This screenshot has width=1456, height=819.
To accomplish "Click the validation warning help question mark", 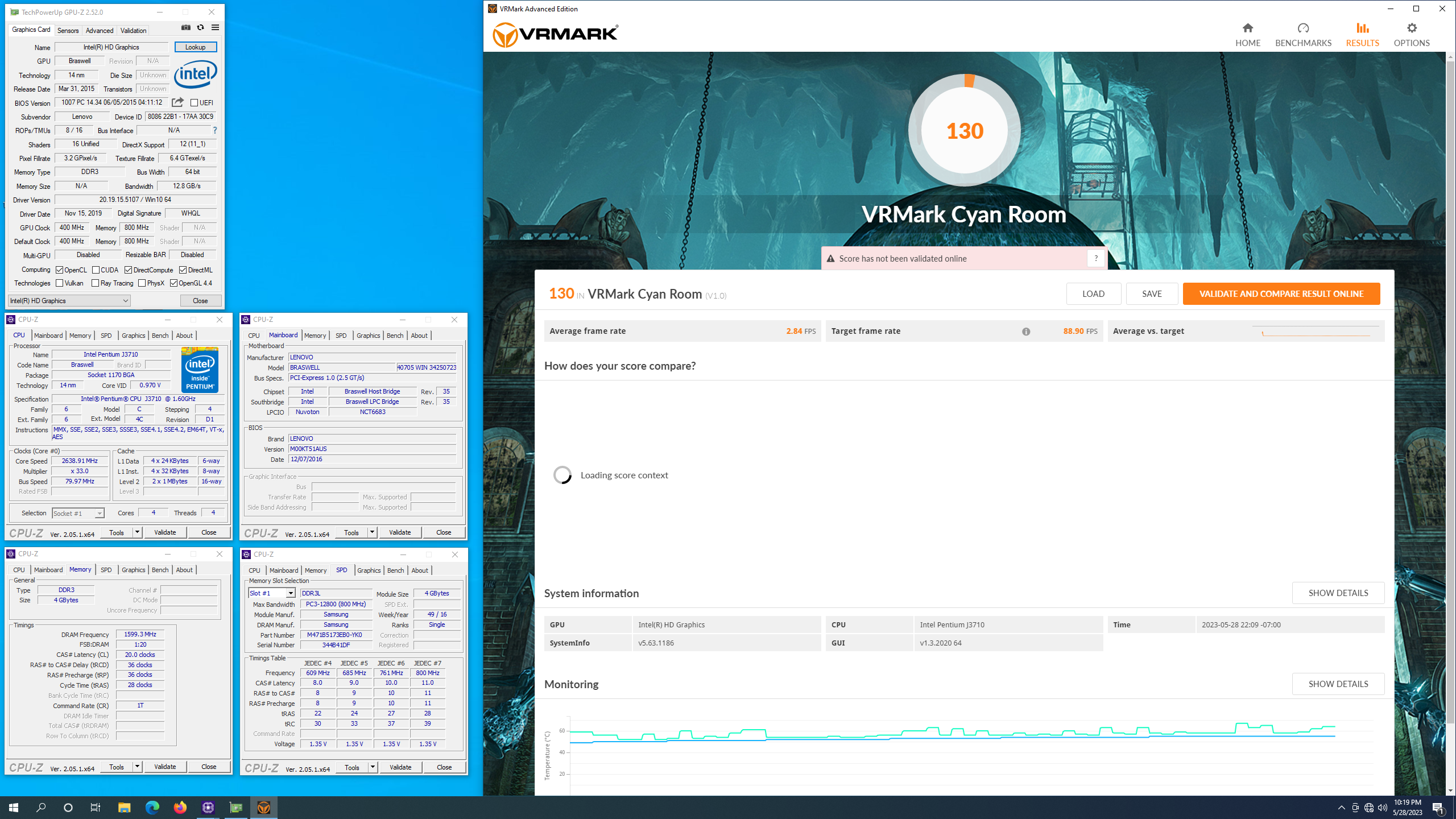I will point(1096,258).
